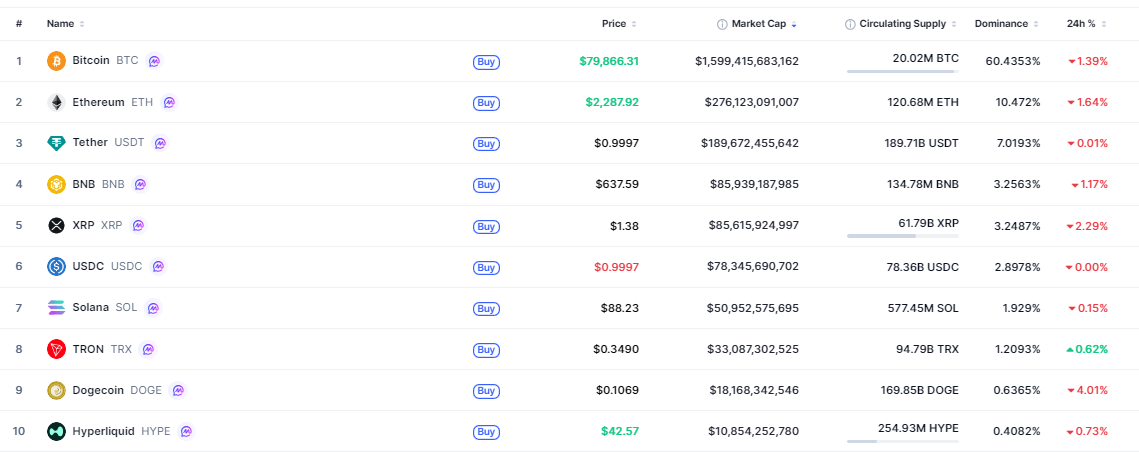Open the purple chart badge beside Hyperliquid HYPE
The height and width of the screenshot is (452, 1139).
[186, 432]
